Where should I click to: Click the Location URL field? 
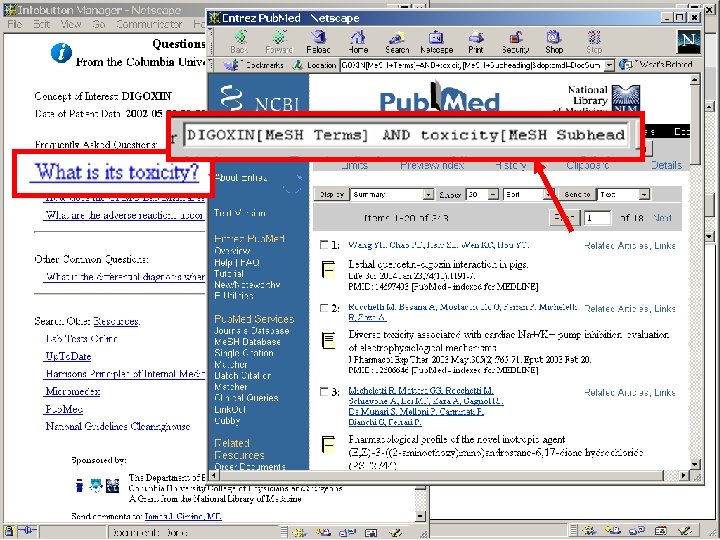(472, 65)
